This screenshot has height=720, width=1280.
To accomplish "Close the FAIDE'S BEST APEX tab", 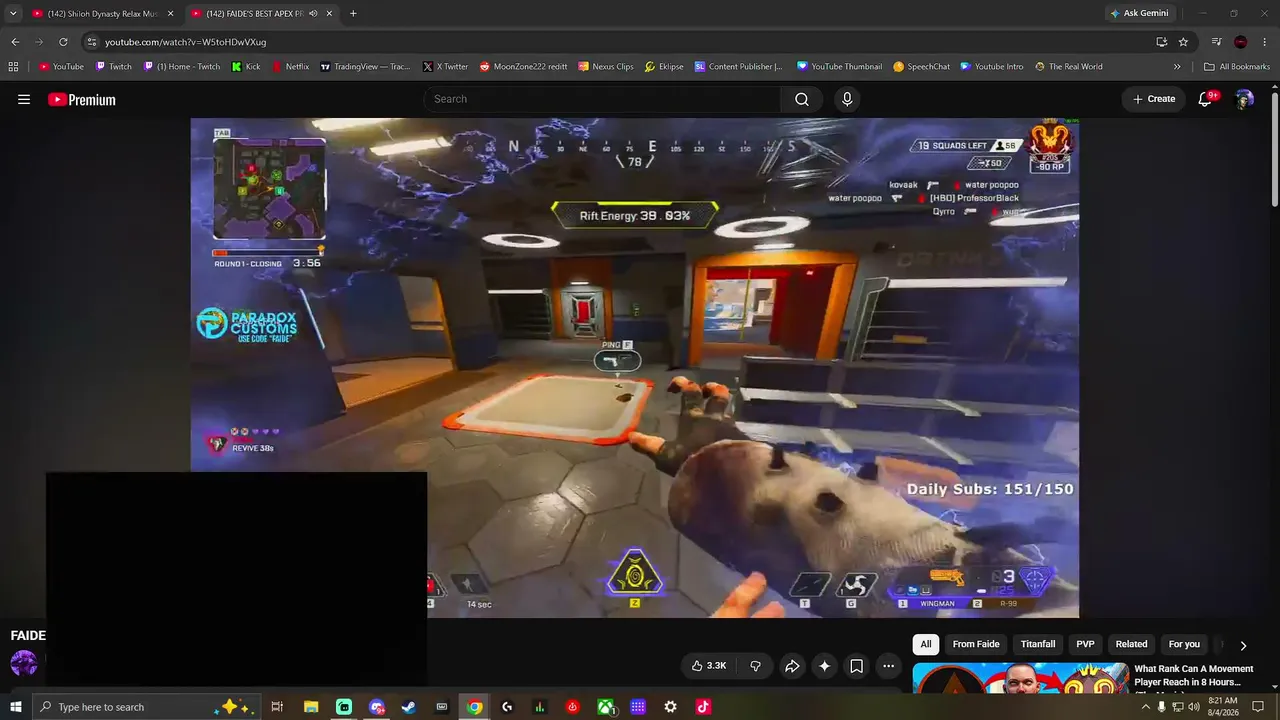I will (329, 14).
